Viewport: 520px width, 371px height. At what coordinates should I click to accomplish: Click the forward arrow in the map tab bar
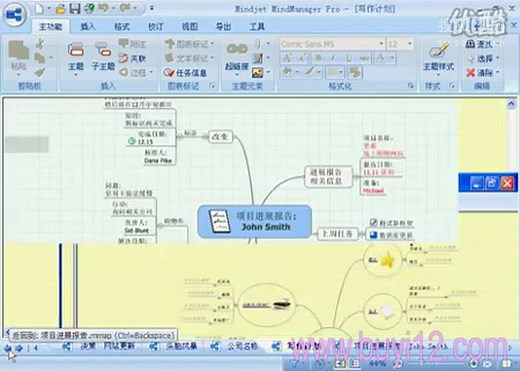click(19, 348)
